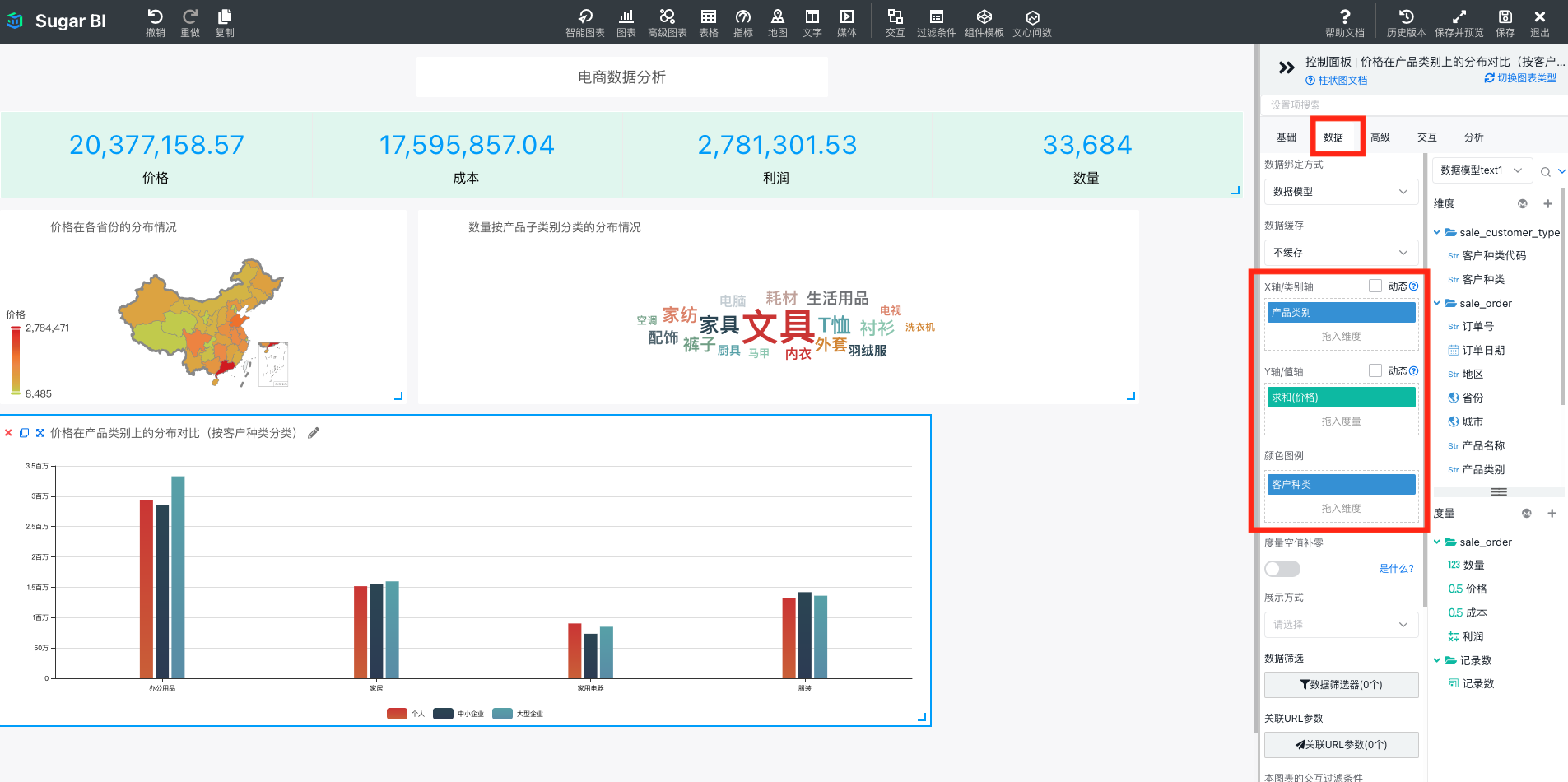The height and width of the screenshot is (782, 1568).
Task: Click the copy (复制) icon
Action: 225,16
